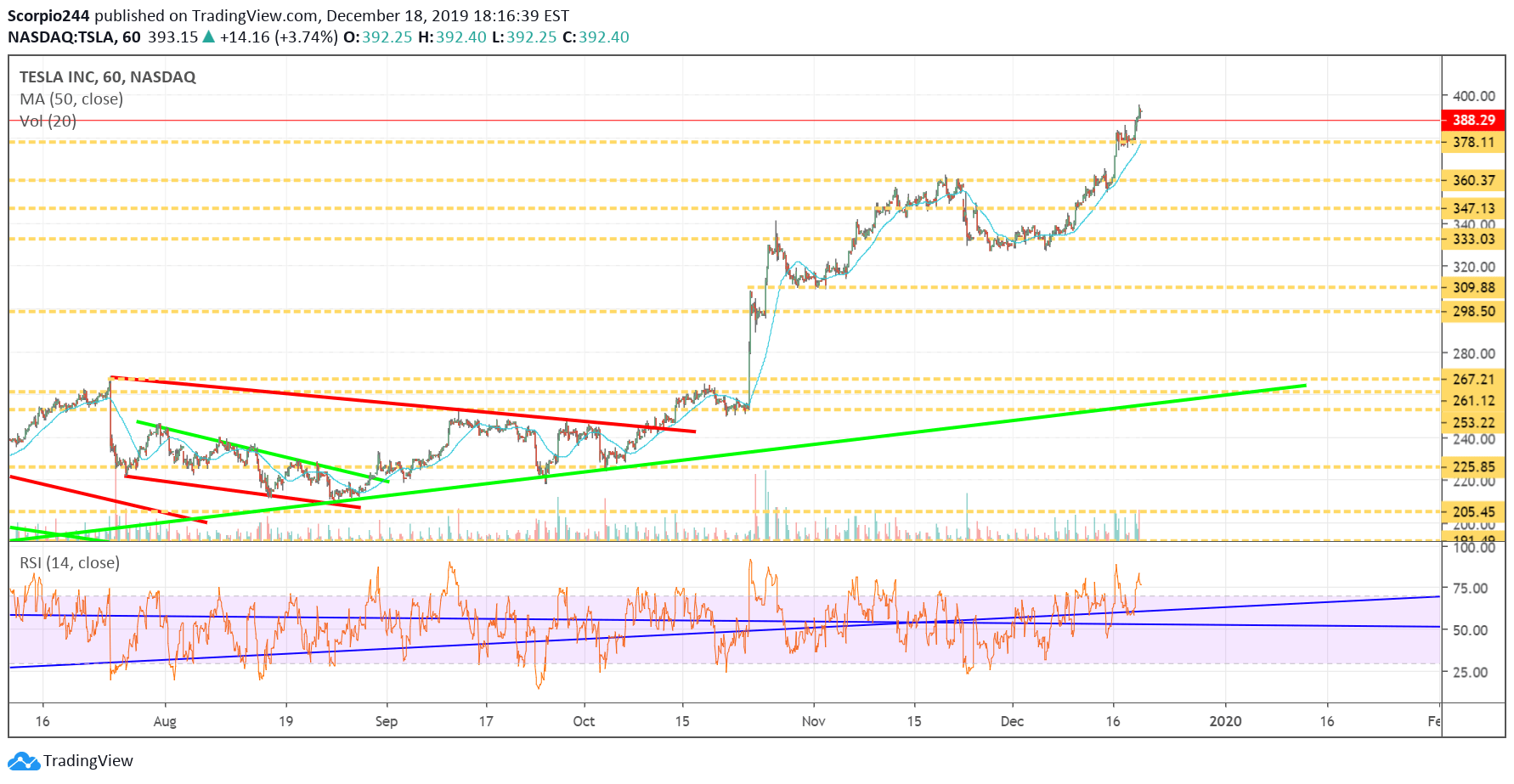This screenshot has width=1514, height=784.
Task: Click the 205.45 price level label
Action: click(x=1473, y=511)
